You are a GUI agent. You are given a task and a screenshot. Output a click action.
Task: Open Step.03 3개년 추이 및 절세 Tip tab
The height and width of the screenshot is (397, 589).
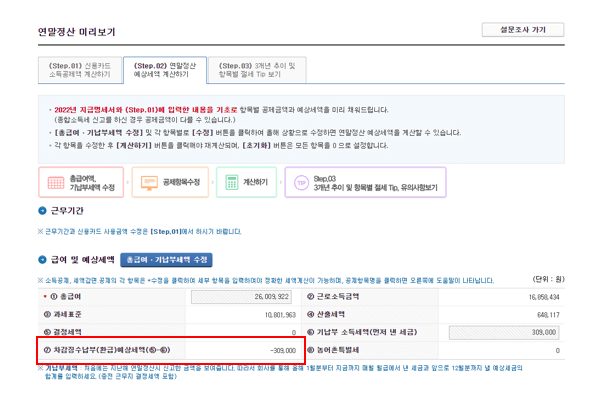click(257, 70)
